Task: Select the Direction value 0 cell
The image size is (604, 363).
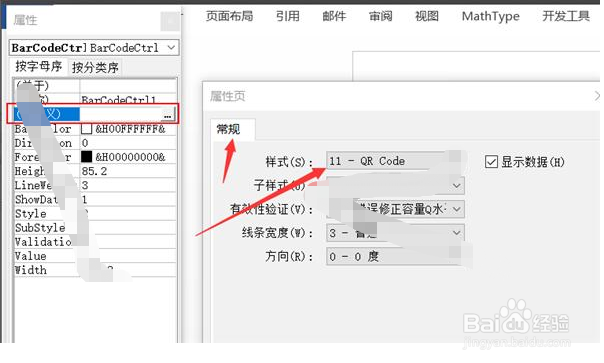Action: [x=128, y=143]
